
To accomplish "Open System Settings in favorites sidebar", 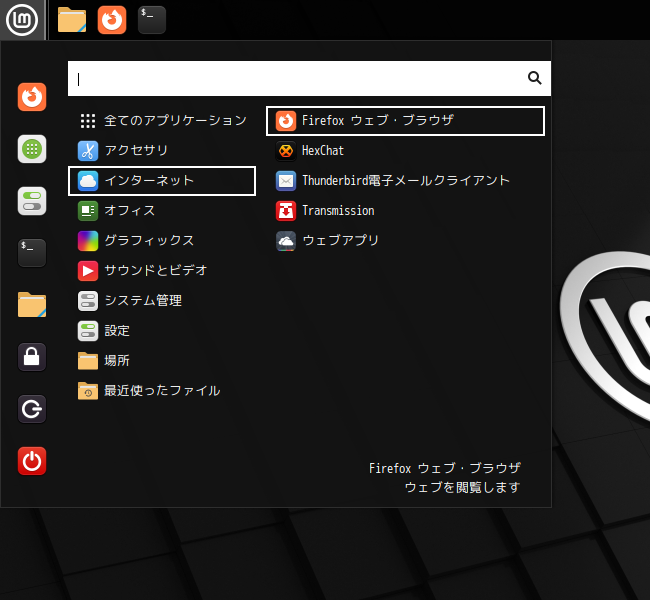I will 32,201.
